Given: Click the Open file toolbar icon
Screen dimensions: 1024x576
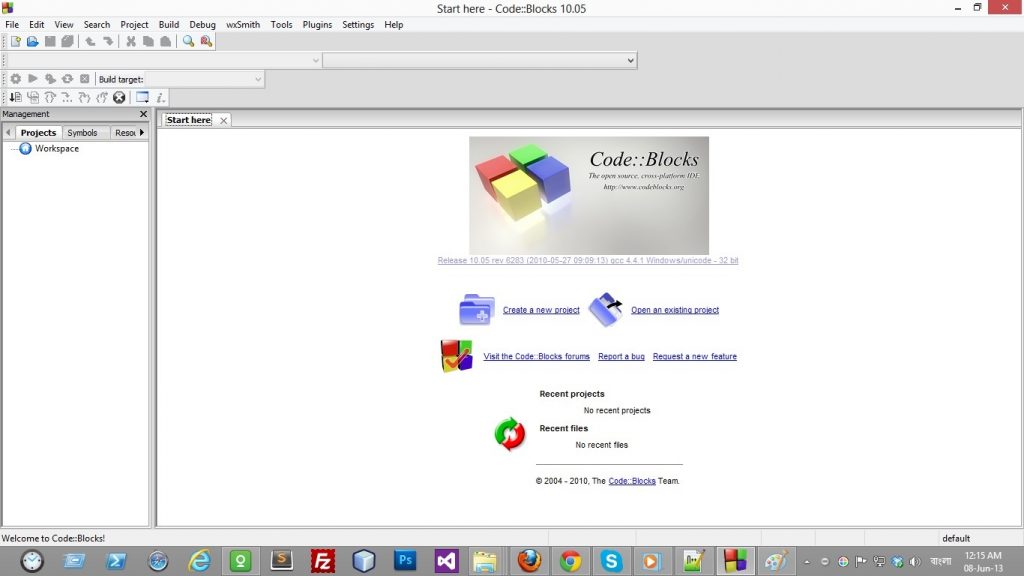Looking at the screenshot, I should pyautogui.click(x=32, y=41).
